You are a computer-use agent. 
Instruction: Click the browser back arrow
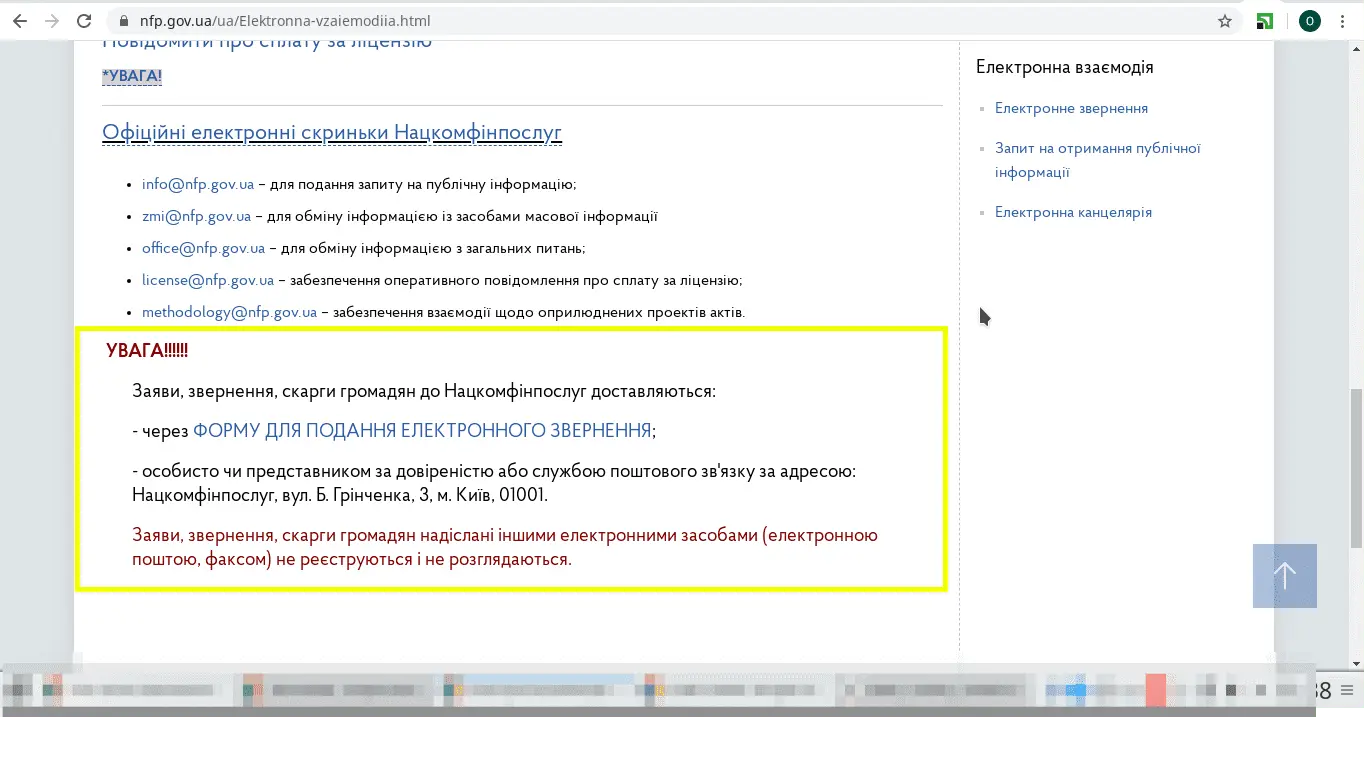point(20,21)
